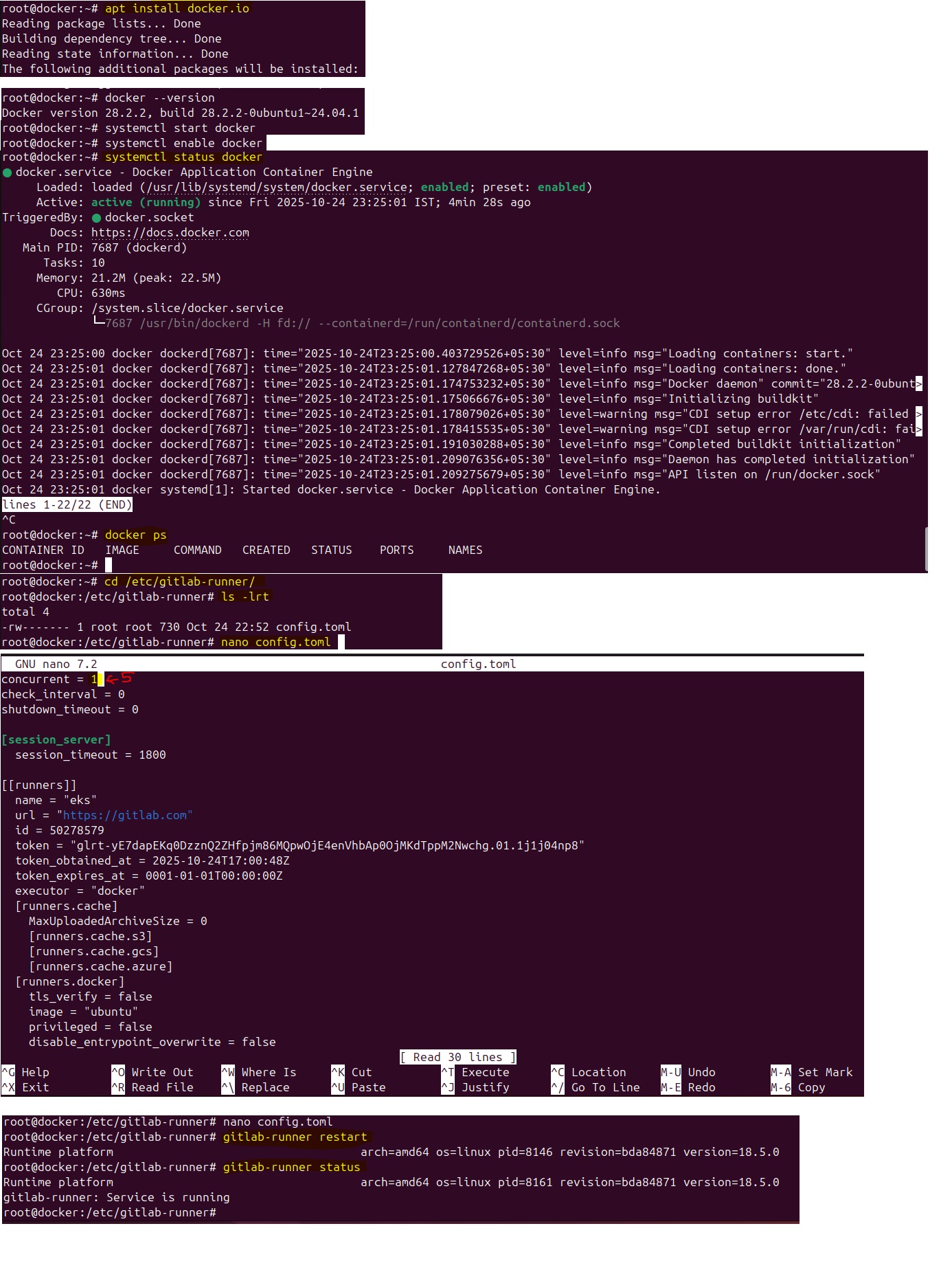Click the [session_server] section header

(x=56, y=739)
